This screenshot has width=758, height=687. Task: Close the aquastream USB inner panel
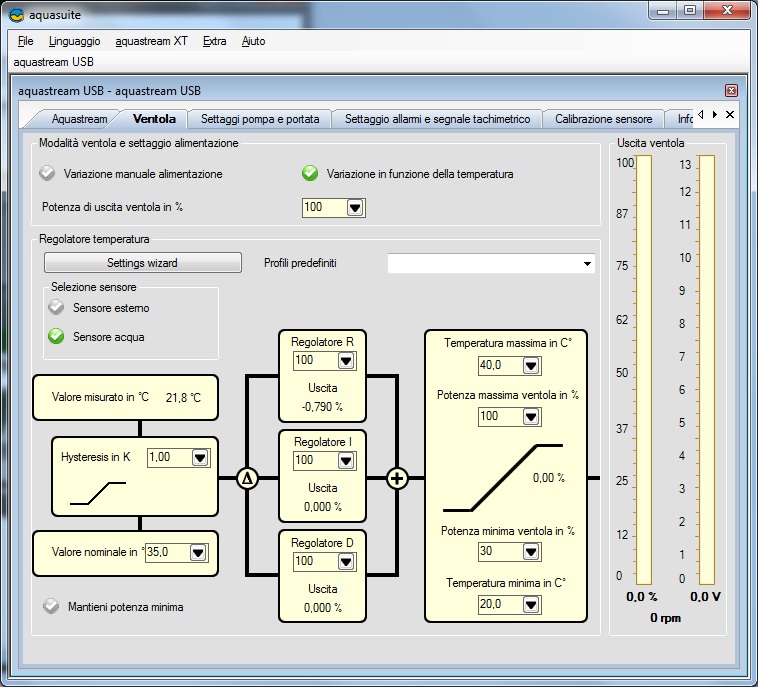[731, 91]
